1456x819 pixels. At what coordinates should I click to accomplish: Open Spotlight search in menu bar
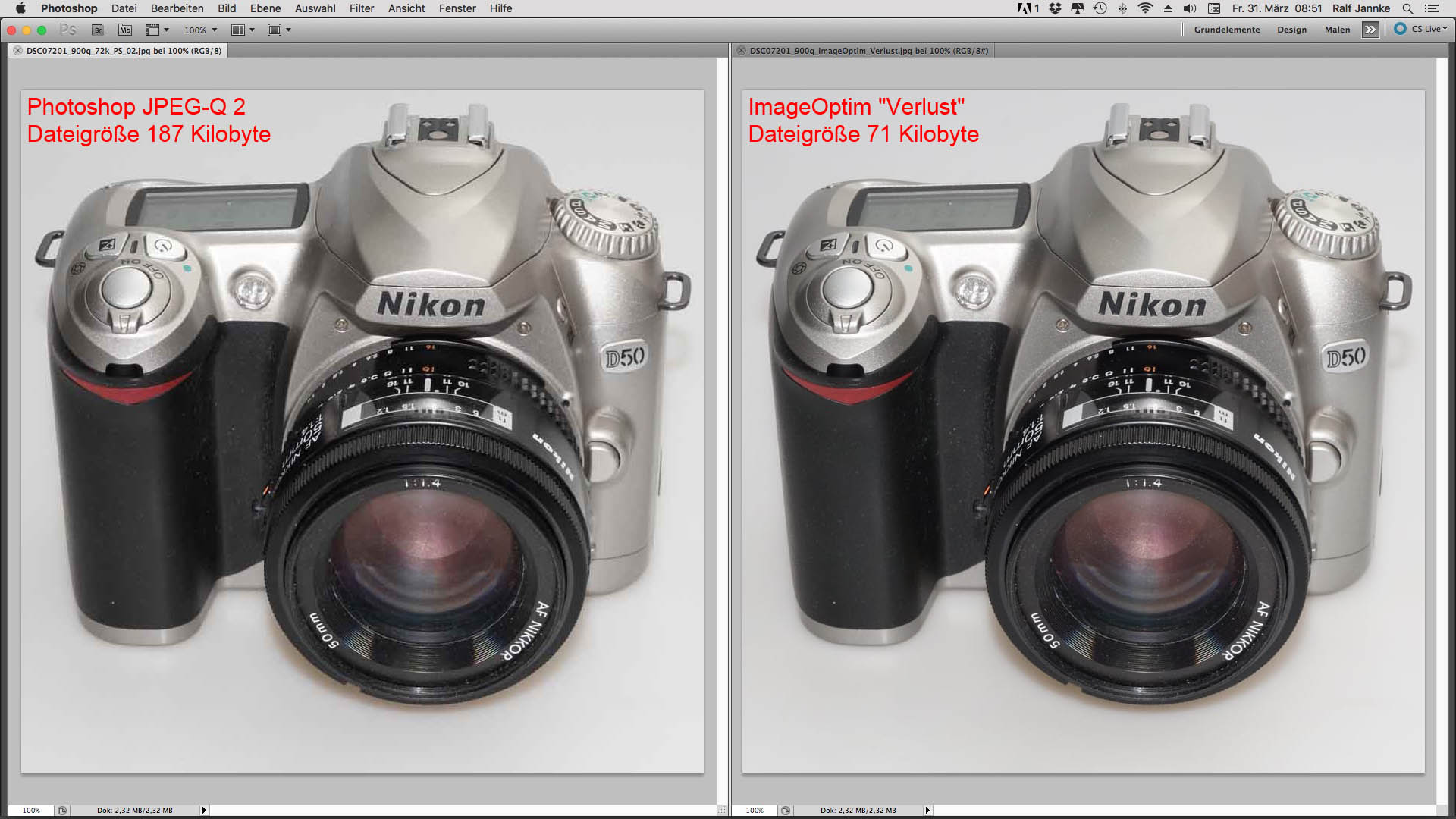1407,8
